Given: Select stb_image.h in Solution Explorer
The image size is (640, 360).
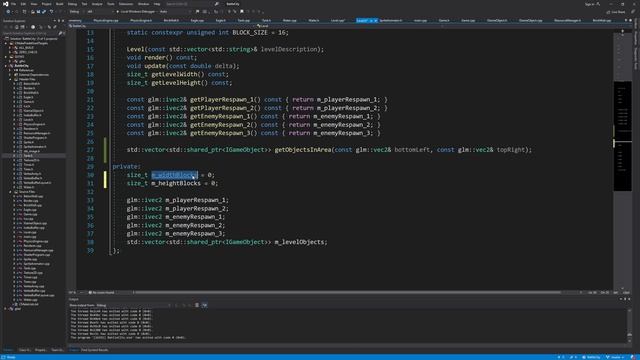Looking at the screenshot, I should [x=31, y=151].
